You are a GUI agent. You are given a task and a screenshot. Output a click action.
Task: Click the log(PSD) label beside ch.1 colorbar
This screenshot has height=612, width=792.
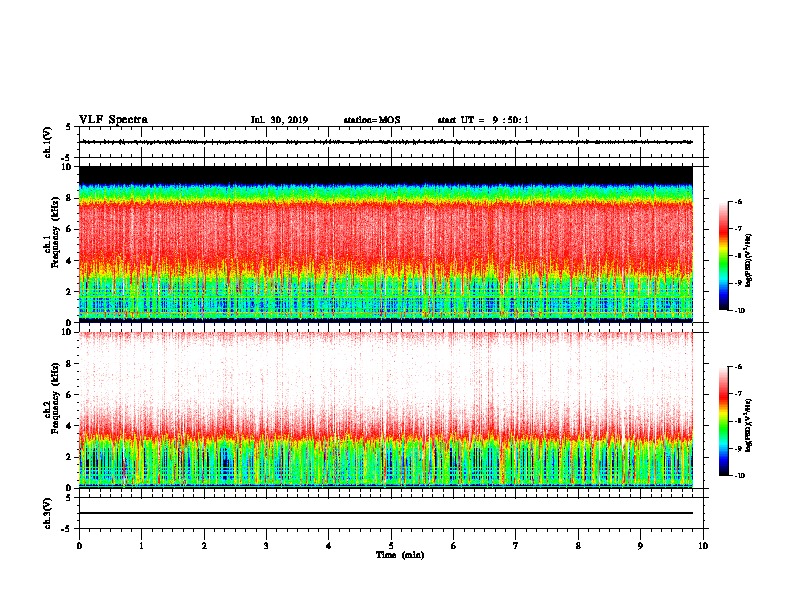[748, 260]
